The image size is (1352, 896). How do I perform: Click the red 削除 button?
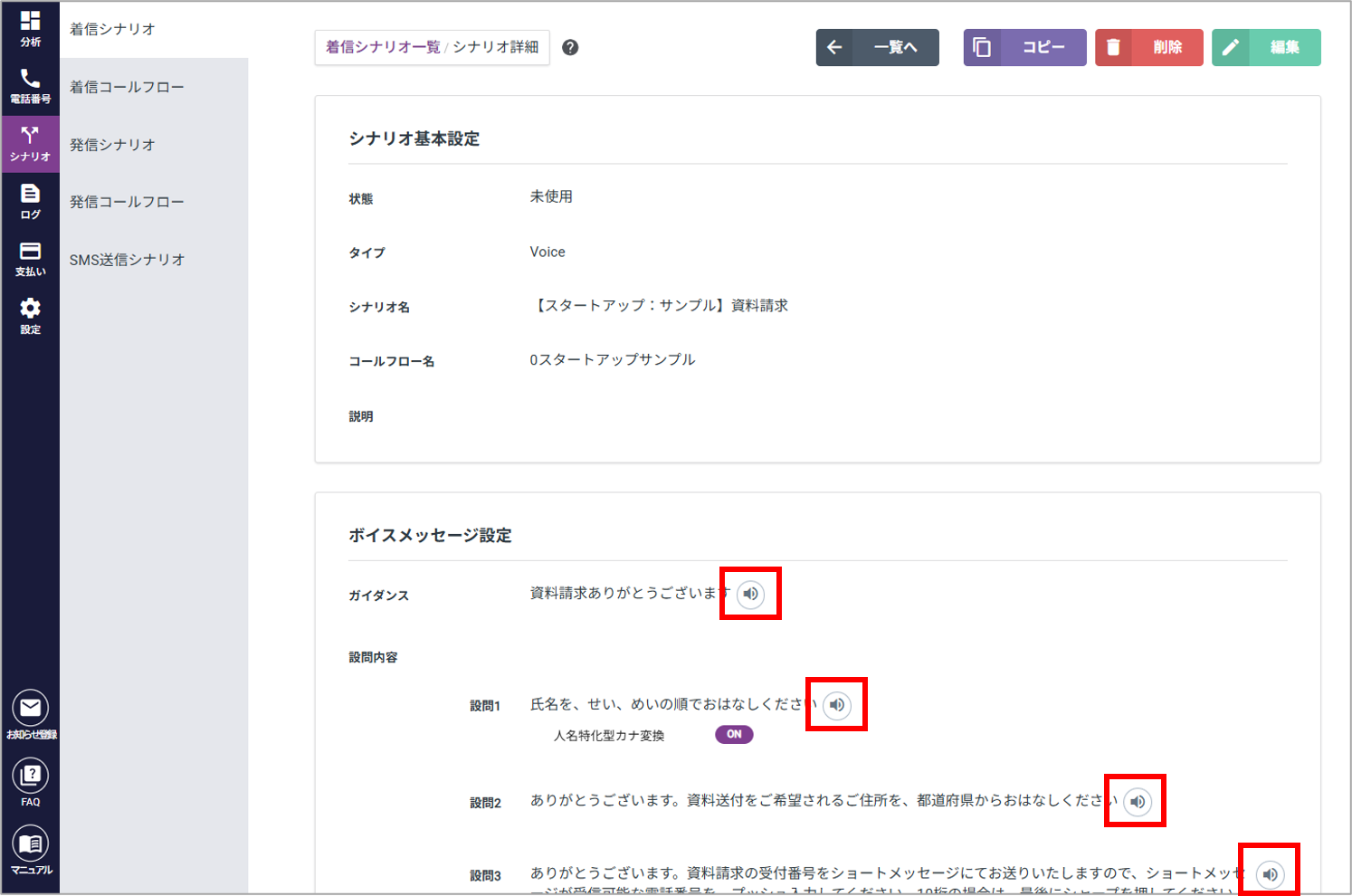coord(1149,47)
